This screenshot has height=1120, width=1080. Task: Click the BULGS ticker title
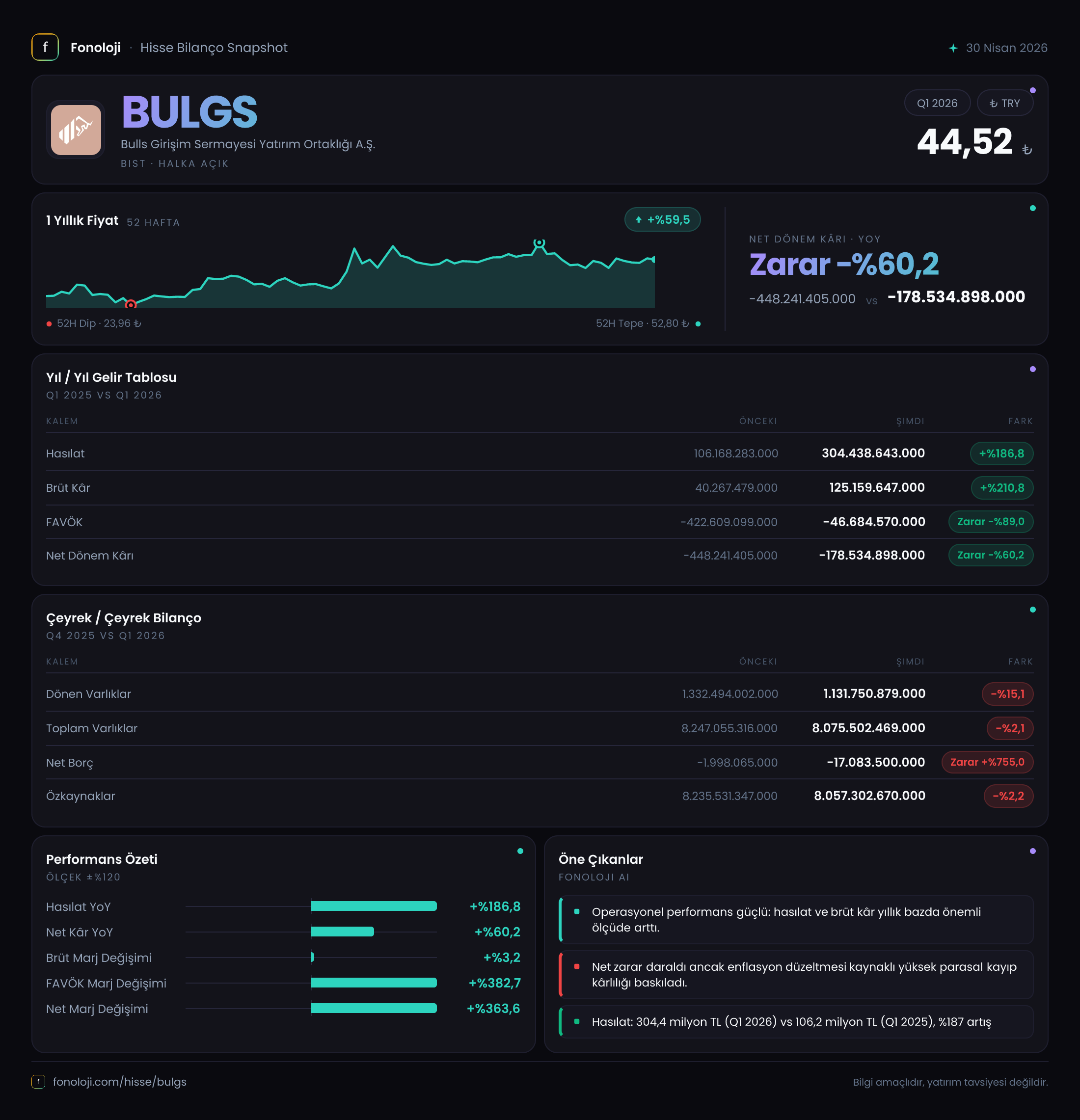point(189,112)
